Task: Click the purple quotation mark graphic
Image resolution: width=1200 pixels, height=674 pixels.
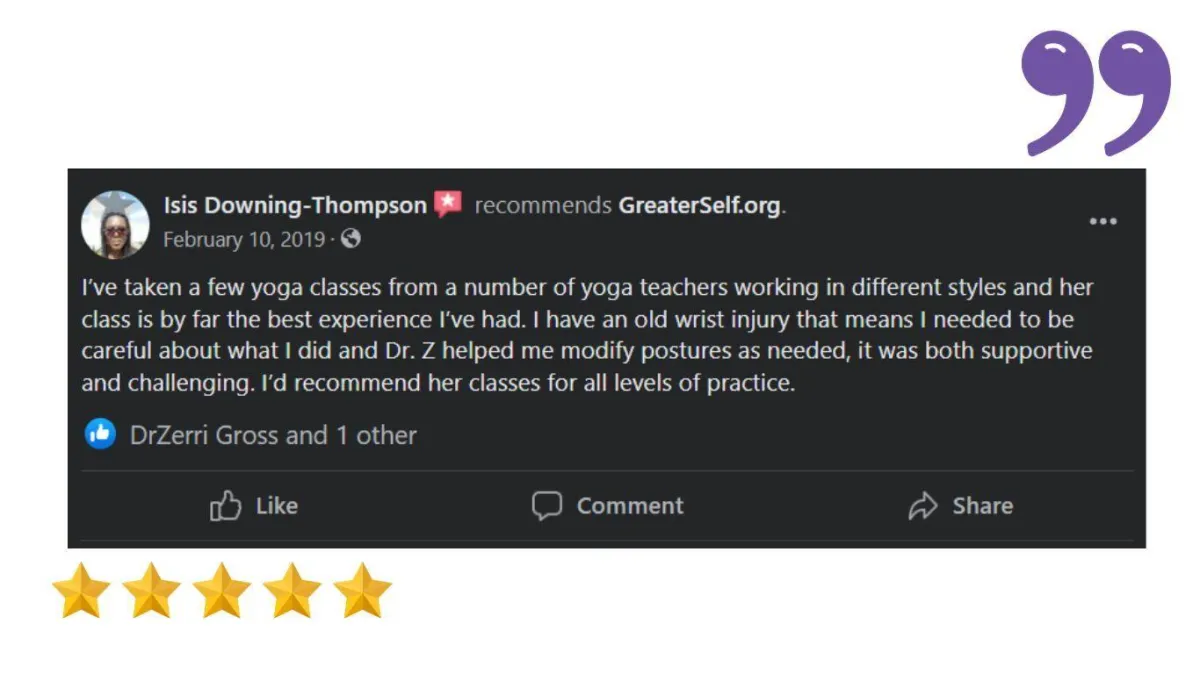Action: click(x=1095, y=93)
